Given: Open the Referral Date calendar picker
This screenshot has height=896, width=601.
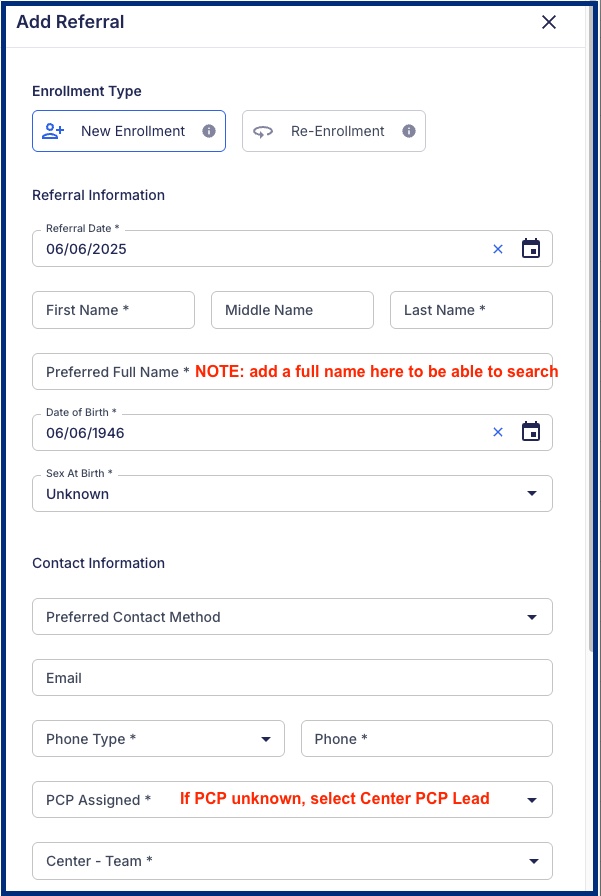Looking at the screenshot, I should click(531, 249).
